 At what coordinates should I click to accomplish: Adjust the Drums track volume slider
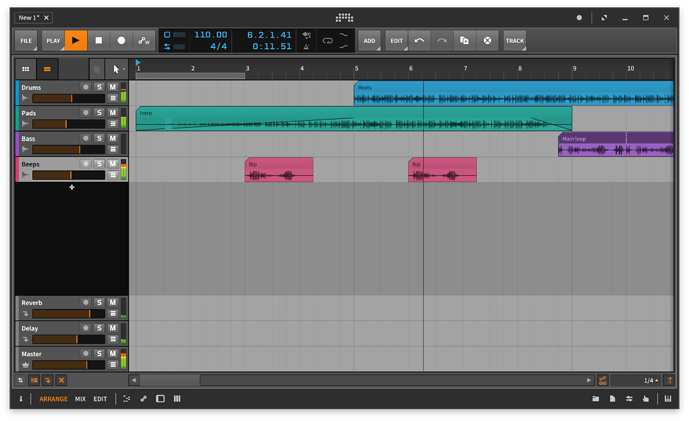(x=69, y=98)
